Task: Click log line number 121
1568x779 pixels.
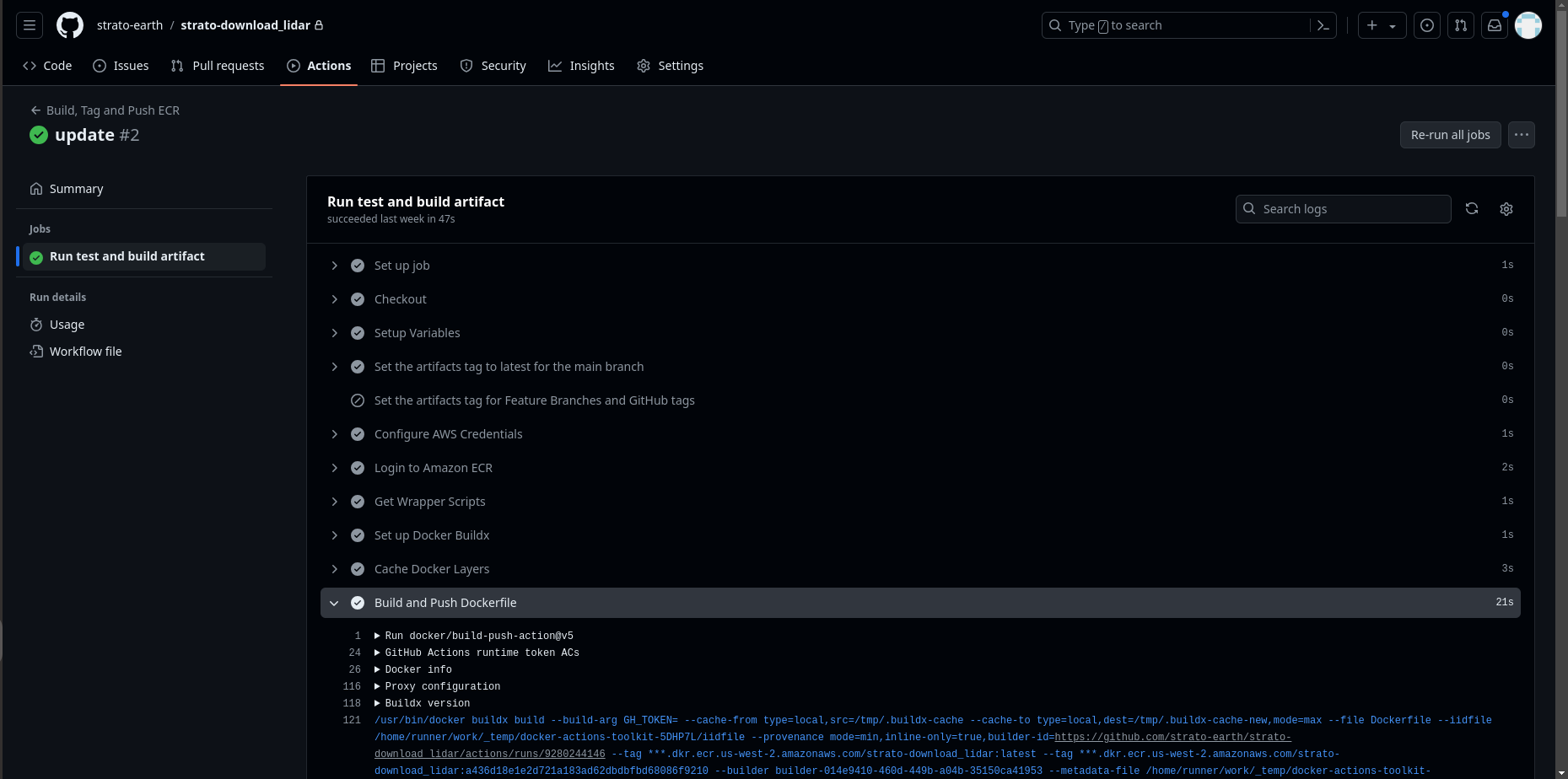Action: click(352, 720)
